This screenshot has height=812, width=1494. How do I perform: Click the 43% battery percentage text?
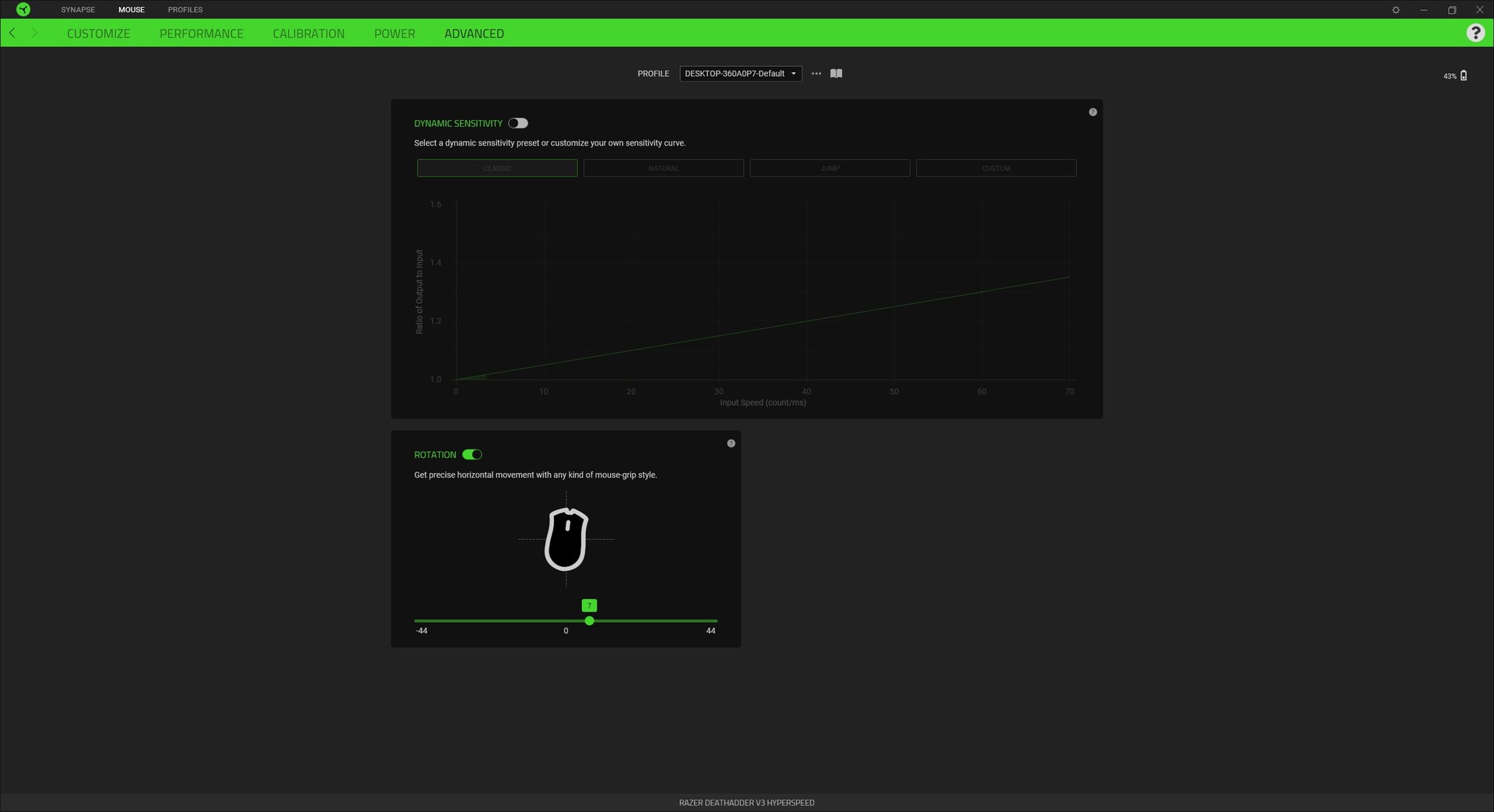point(1450,76)
